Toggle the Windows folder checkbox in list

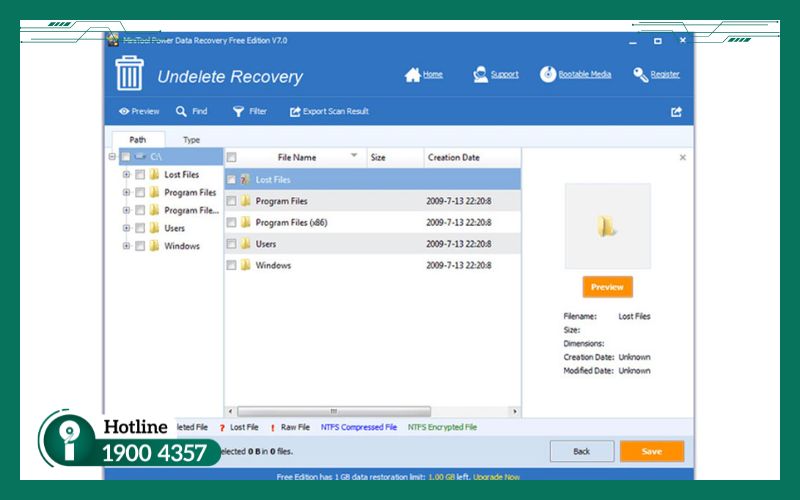232,266
